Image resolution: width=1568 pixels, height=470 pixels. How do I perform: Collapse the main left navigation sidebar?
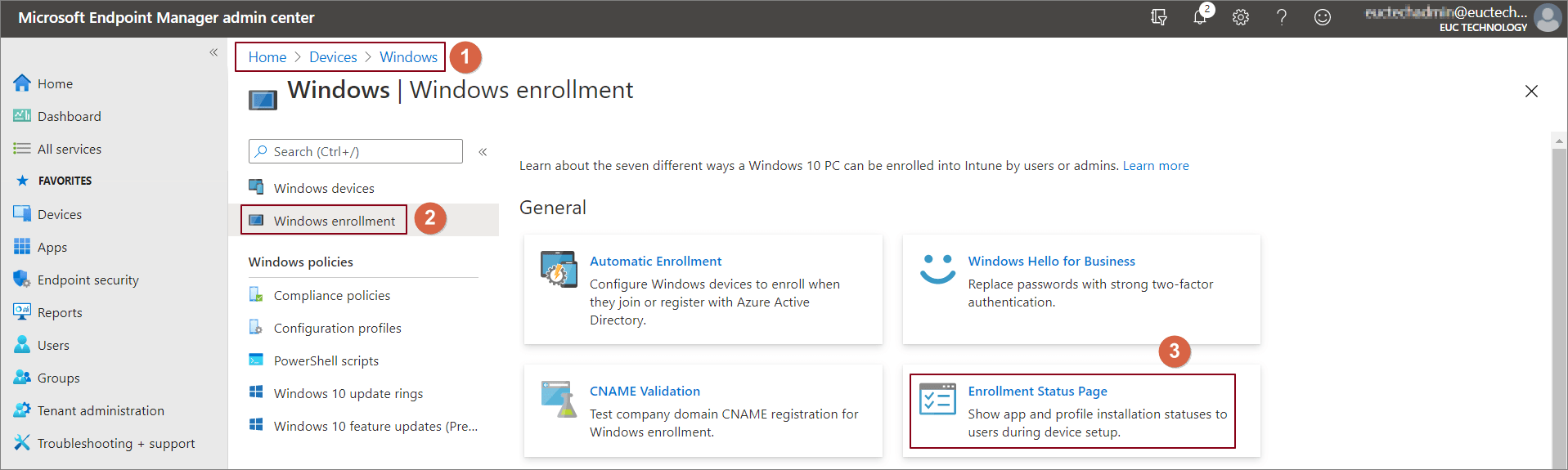(x=213, y=52)
